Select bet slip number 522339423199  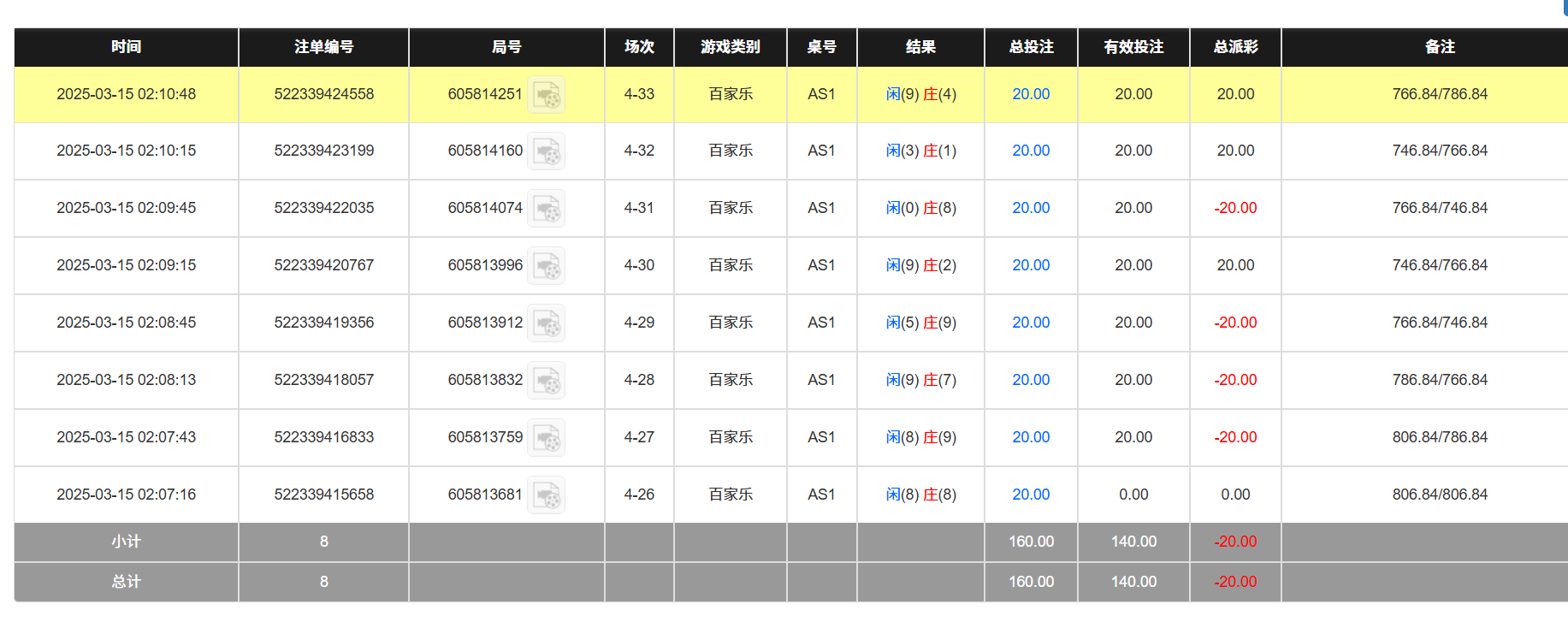click(x=323, y=151)
